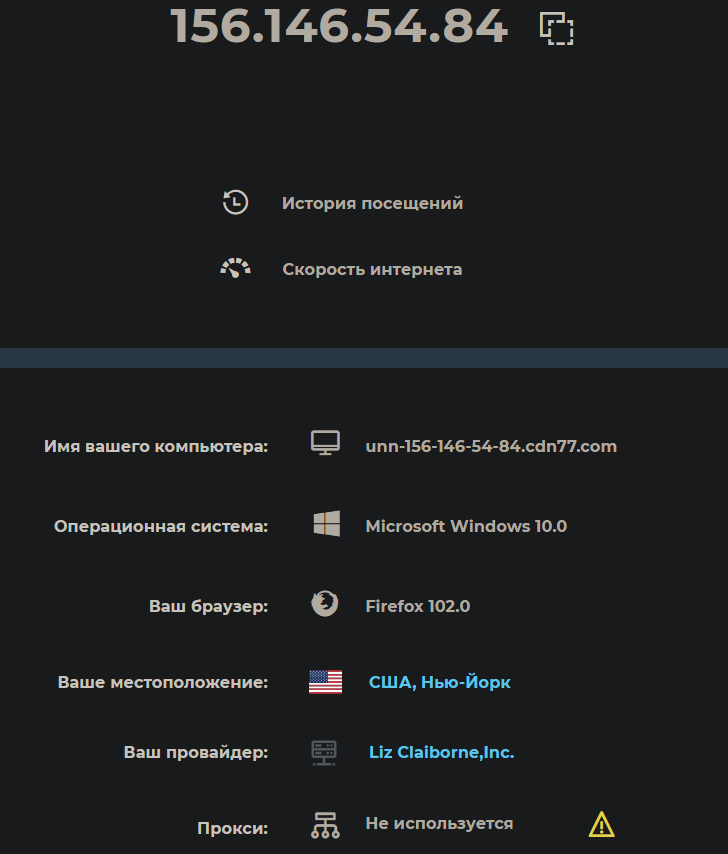Click the computer monitor icon
The width and height of the screenshot is (728, 854).
point(325,444)
